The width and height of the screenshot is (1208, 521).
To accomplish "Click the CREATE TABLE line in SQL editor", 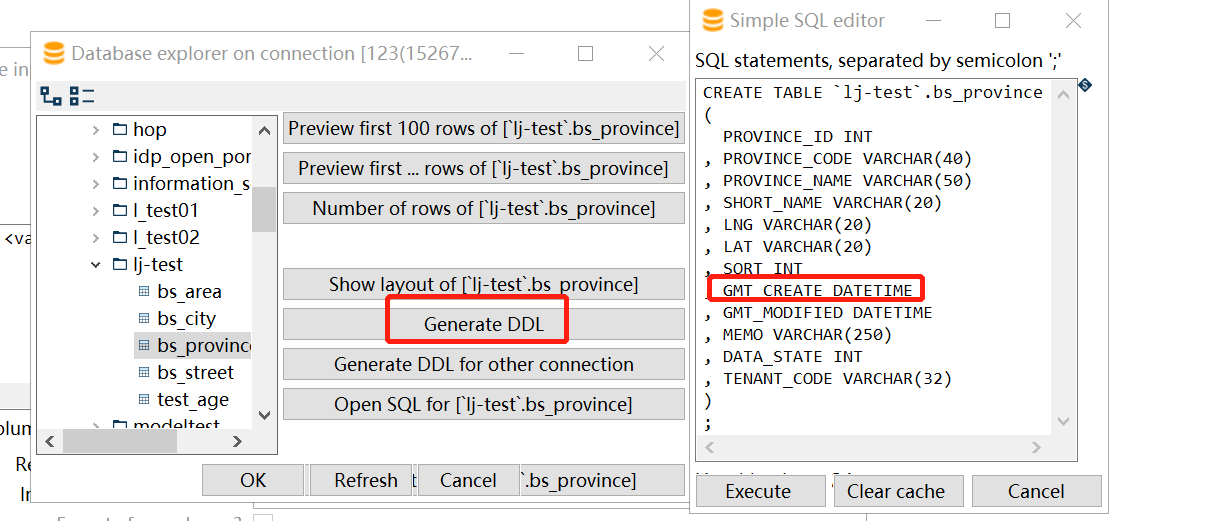I will (x=873, y=92).
